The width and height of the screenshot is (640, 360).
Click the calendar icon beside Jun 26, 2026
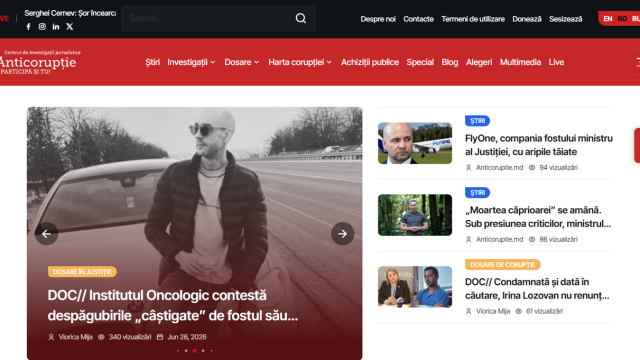(160, 337)
